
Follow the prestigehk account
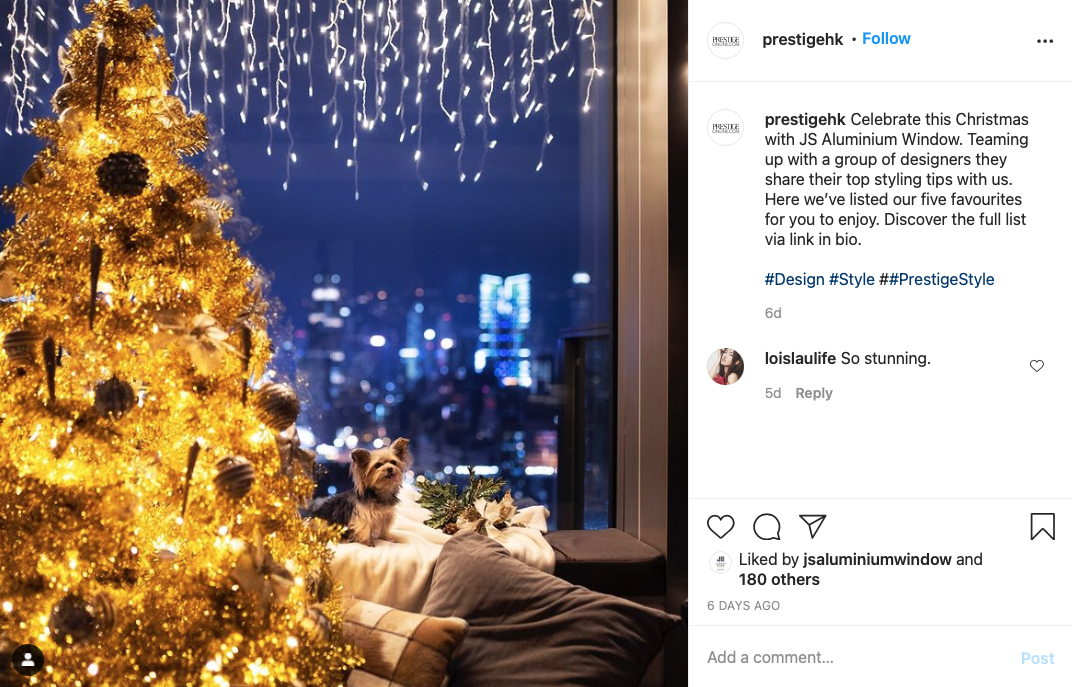point(886,38)
